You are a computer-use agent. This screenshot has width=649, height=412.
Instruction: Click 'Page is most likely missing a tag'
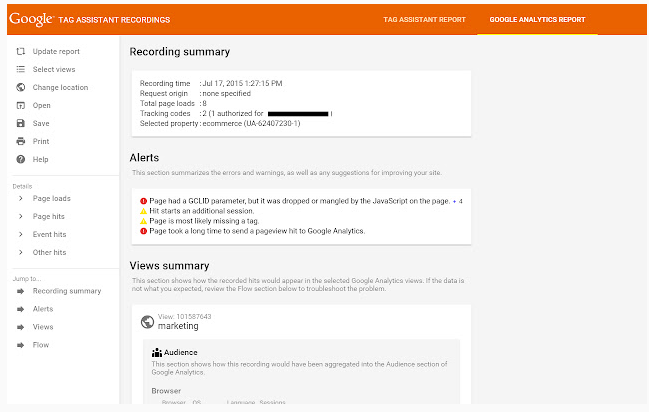pyautogui.click(x=204, y=221)
